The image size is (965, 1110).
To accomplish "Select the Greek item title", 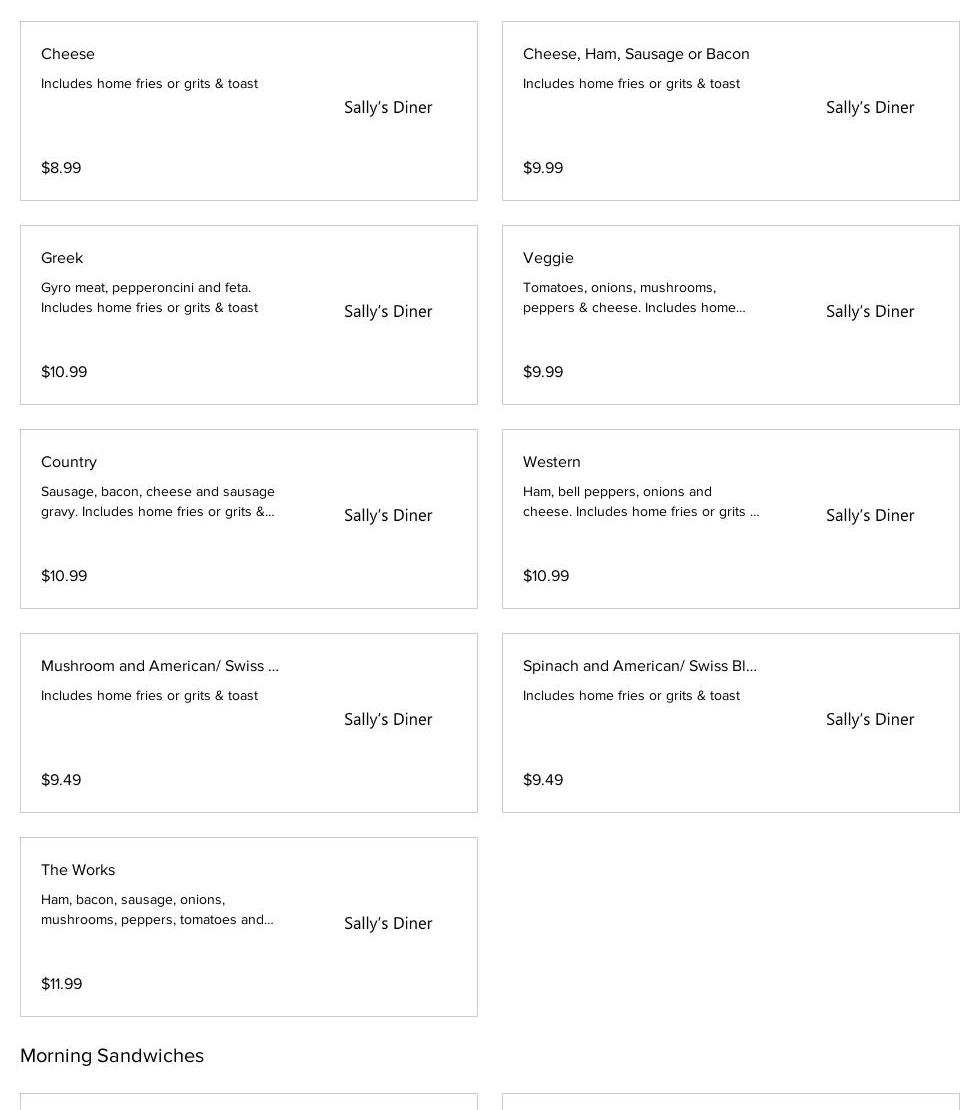I will (62, 258).
